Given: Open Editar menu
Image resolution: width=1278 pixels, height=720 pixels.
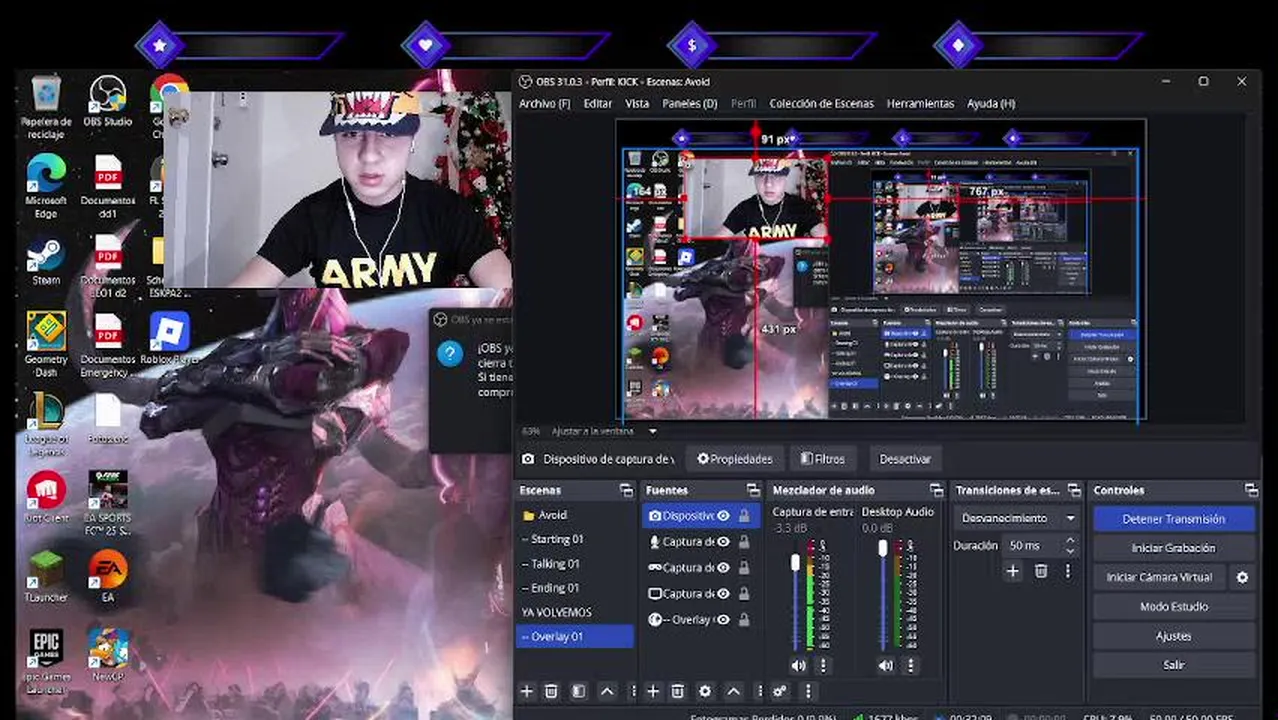Looking at the screenshot, I should 598,103.
